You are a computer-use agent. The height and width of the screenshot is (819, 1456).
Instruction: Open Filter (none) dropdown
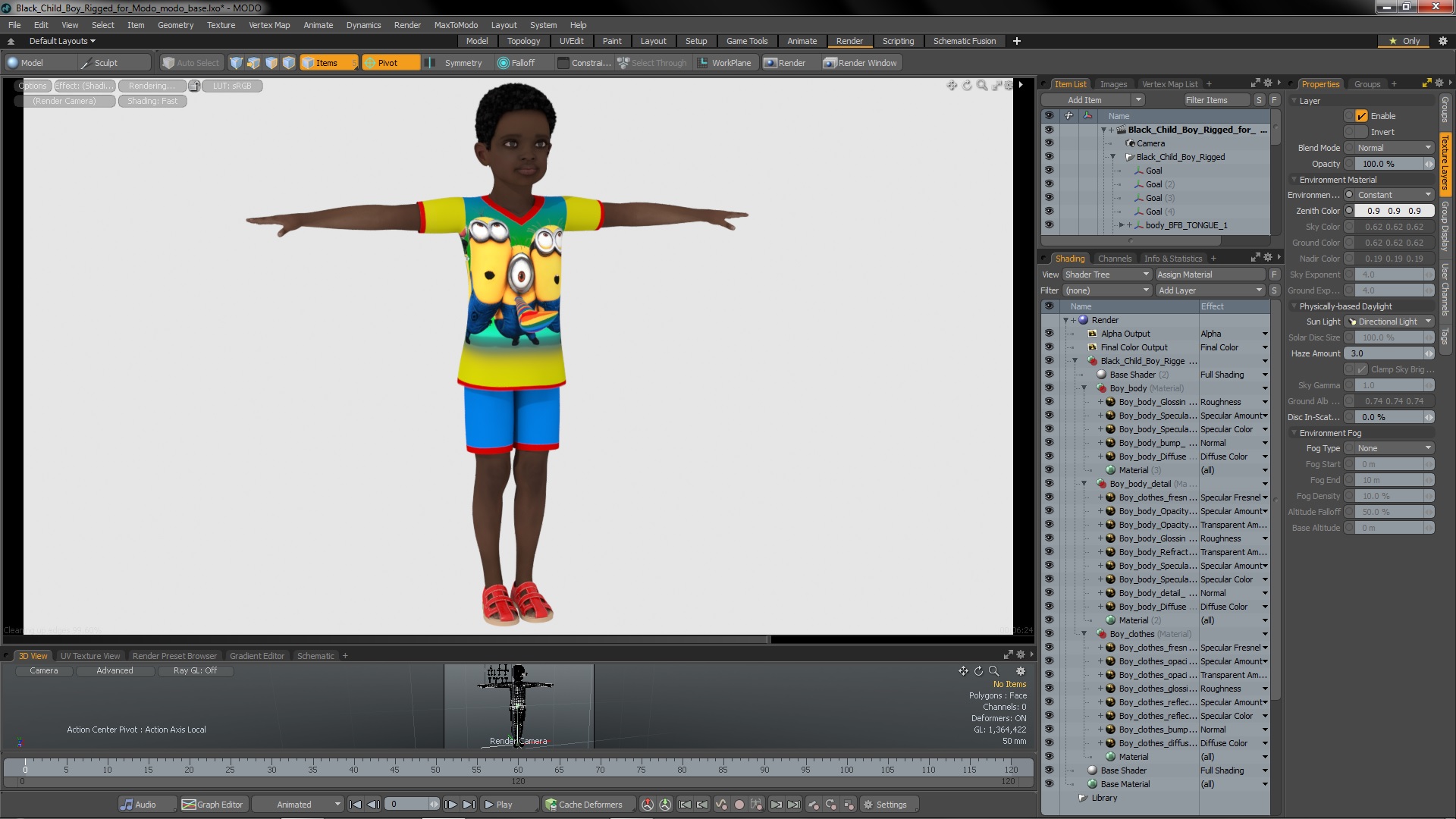[1106, 290]
